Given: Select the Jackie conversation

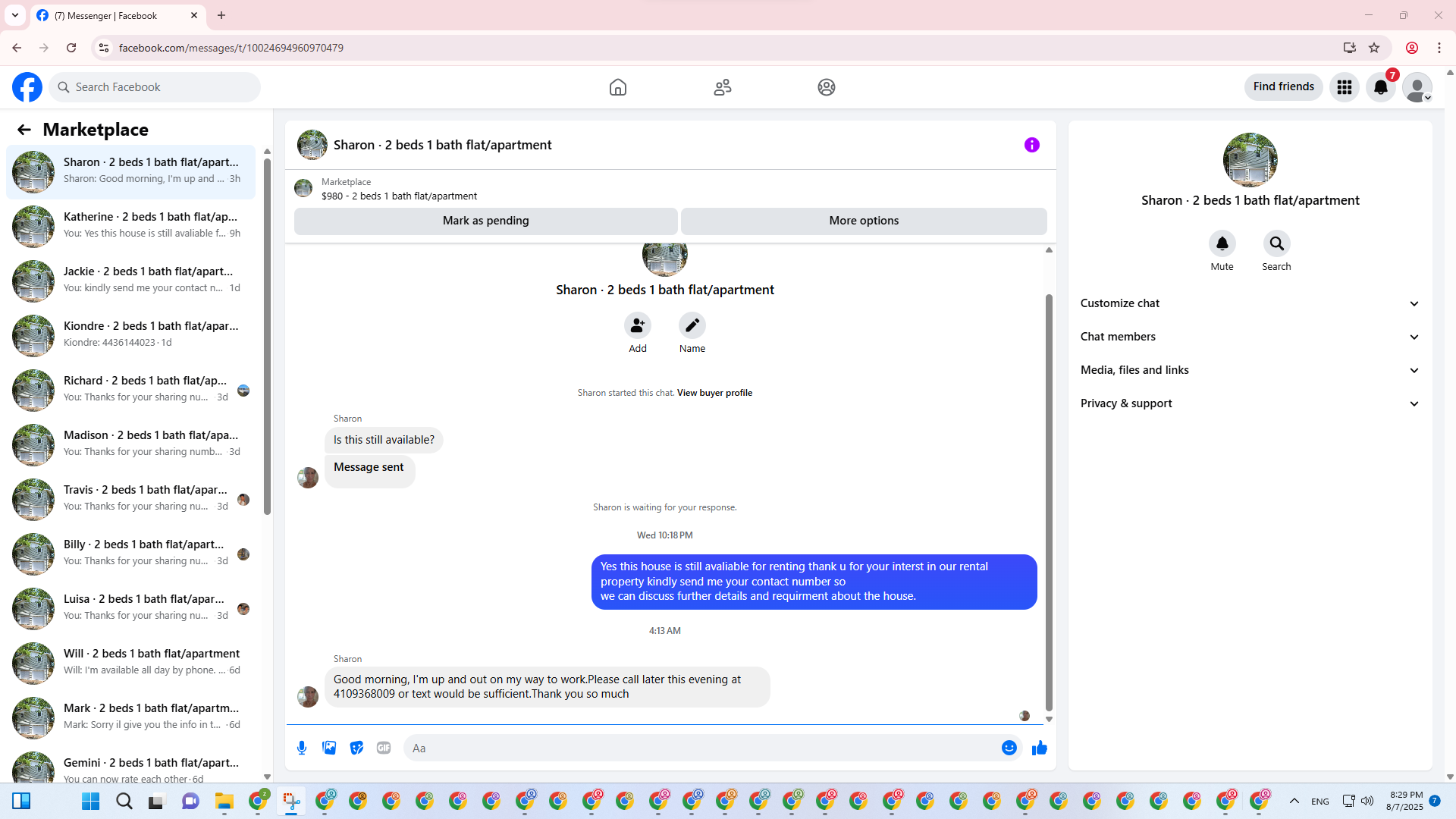Looking at the screenshot, I should point(130,280).
